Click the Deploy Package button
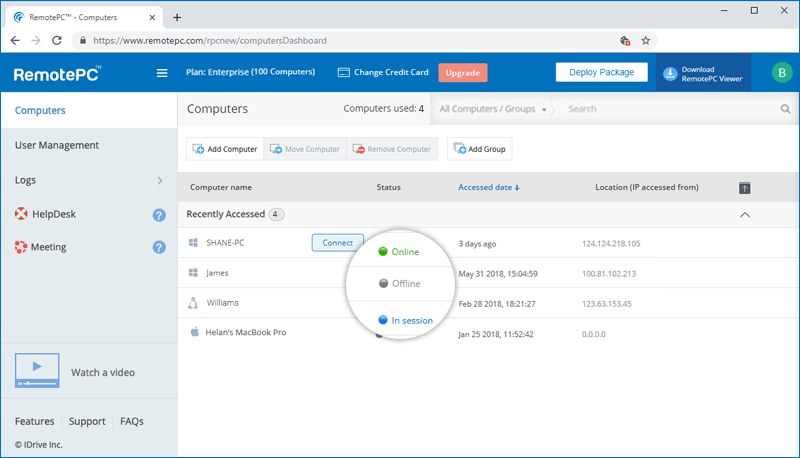 [602, 72]
